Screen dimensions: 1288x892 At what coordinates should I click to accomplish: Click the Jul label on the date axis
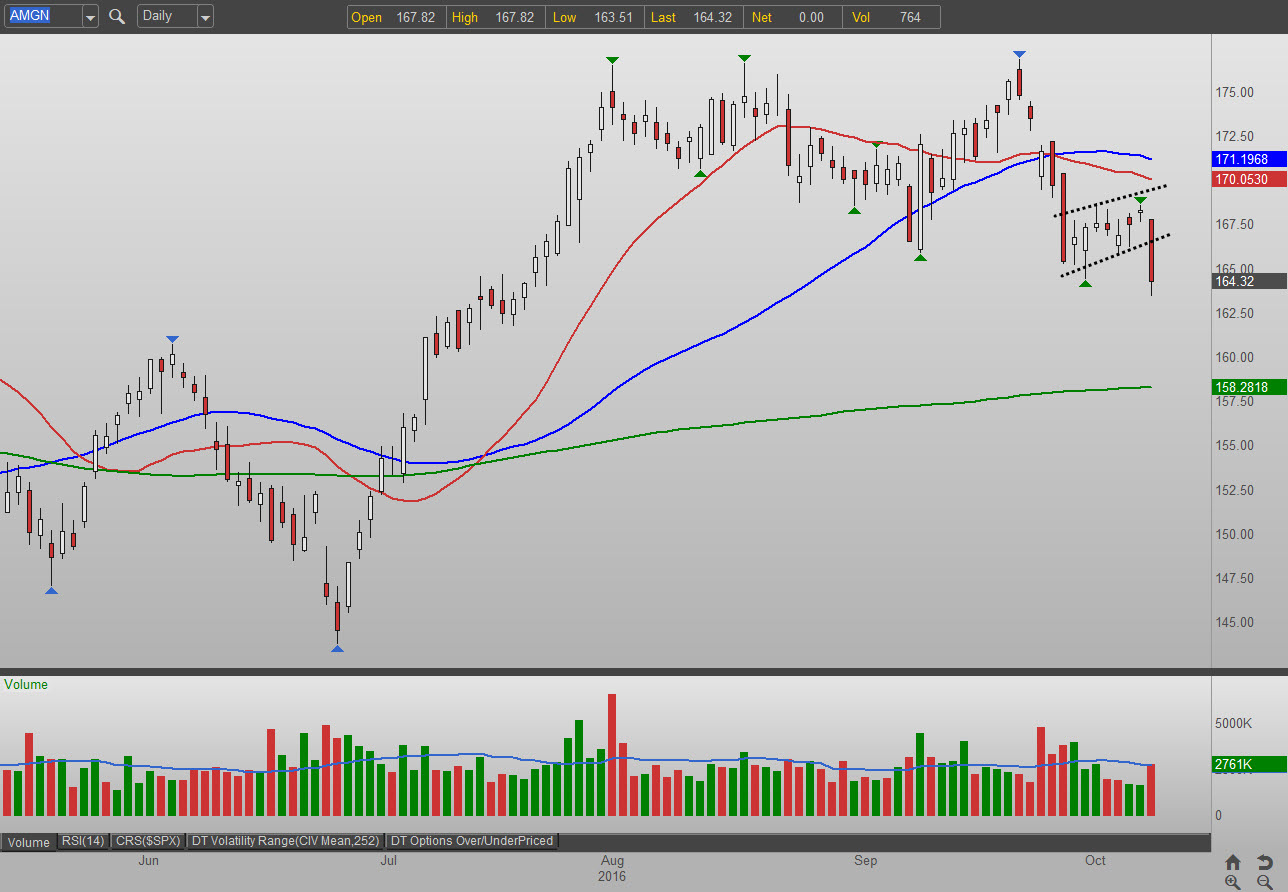pos(388,861)
